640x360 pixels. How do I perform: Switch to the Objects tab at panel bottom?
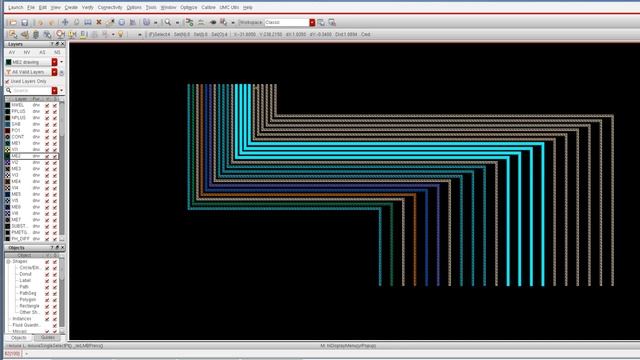19,338
